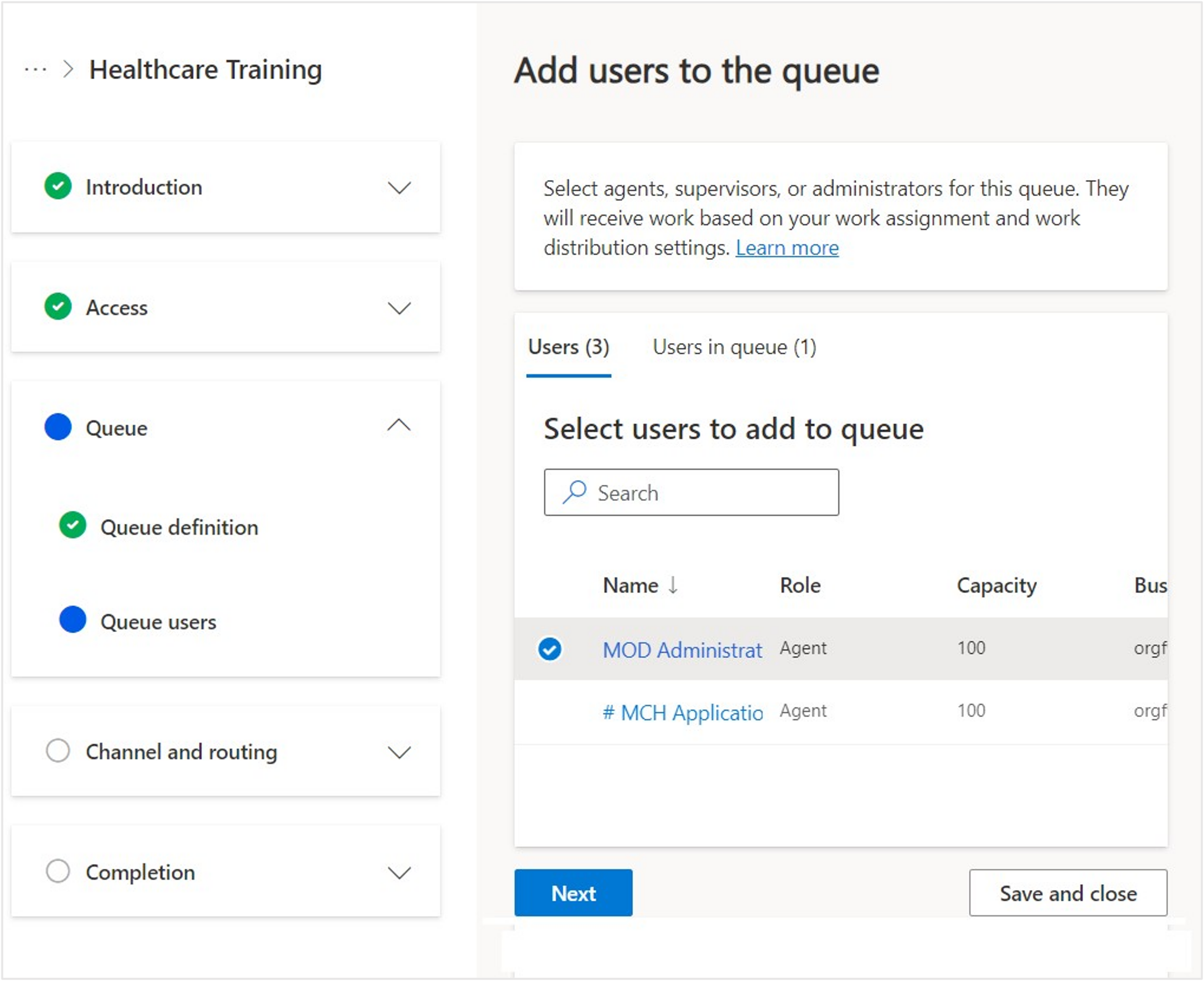The width and height of the screenshot is (1204, 981).
Task: Sort by the Role column header
Action: [x=800, y=585]
